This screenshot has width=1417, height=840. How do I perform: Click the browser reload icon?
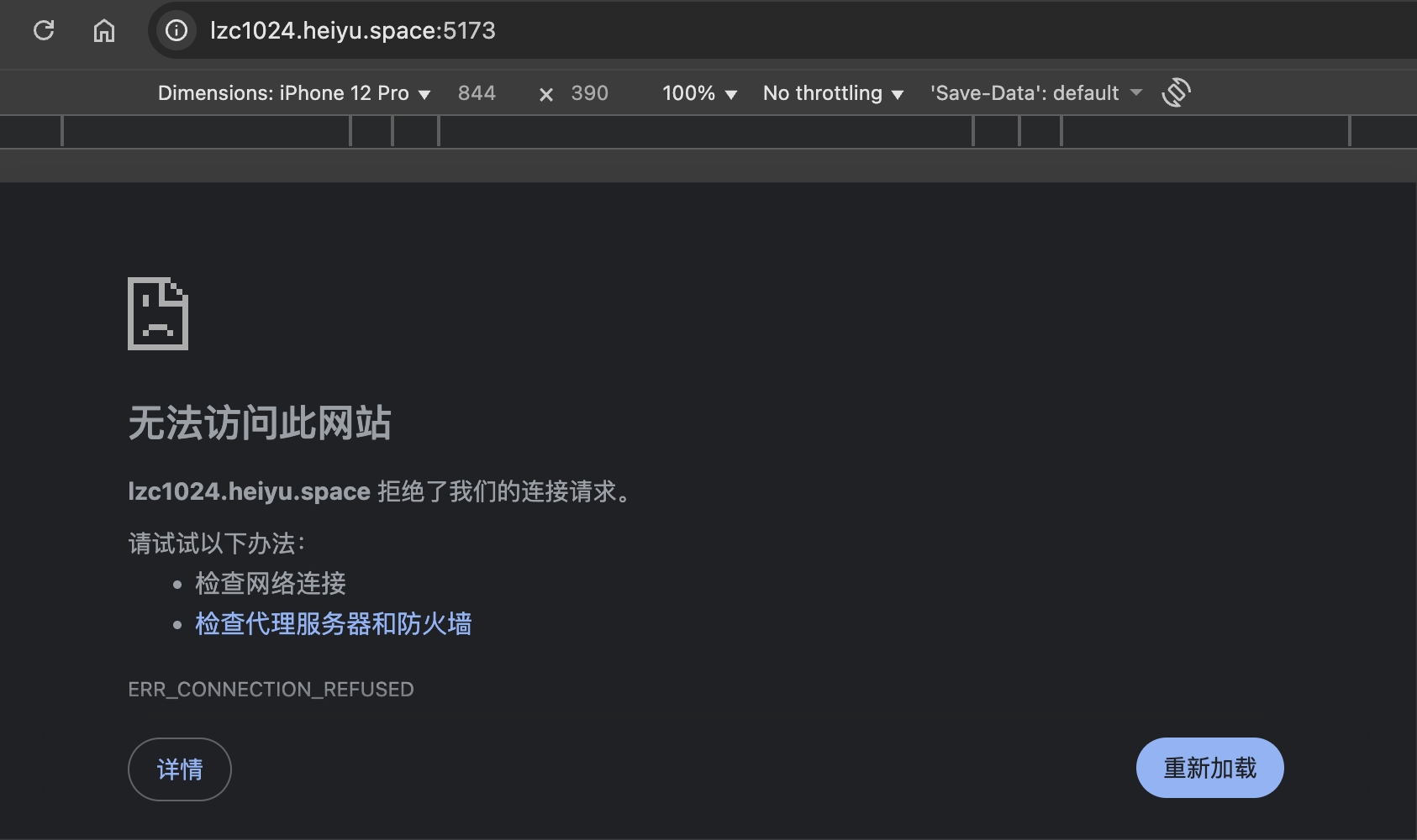pos(44,30)
